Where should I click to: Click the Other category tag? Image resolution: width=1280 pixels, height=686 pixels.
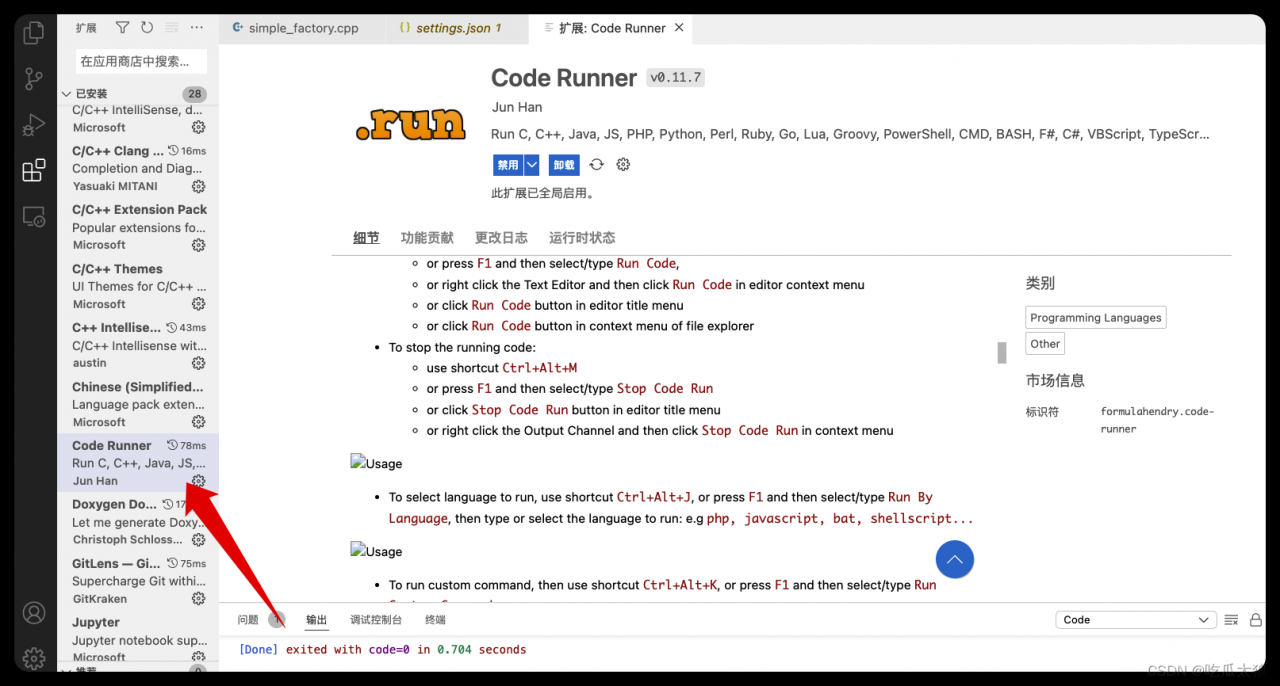pyautogui.click(x=1045, y=344)
